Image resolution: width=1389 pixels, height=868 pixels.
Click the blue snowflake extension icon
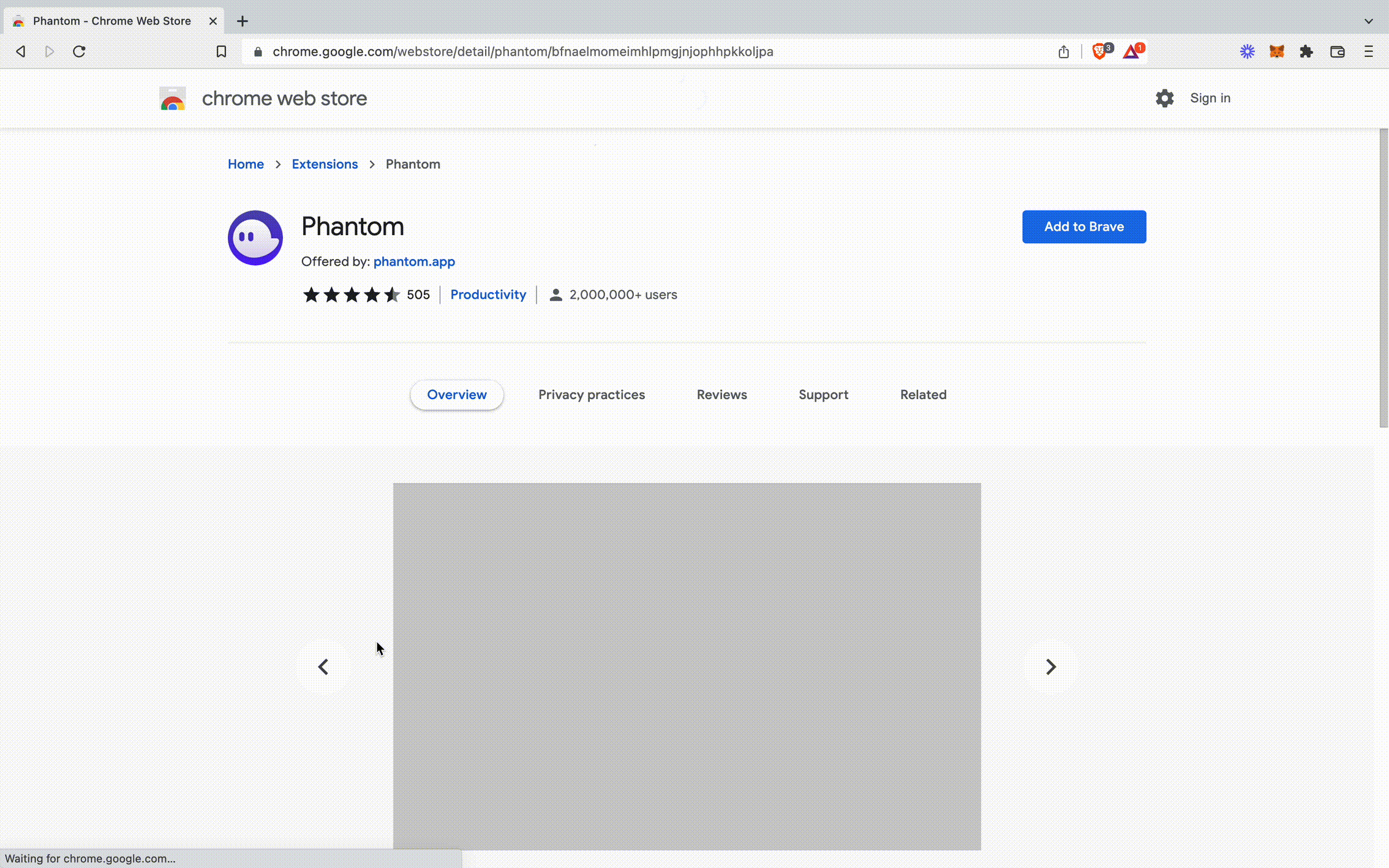tap(1248, 52)
